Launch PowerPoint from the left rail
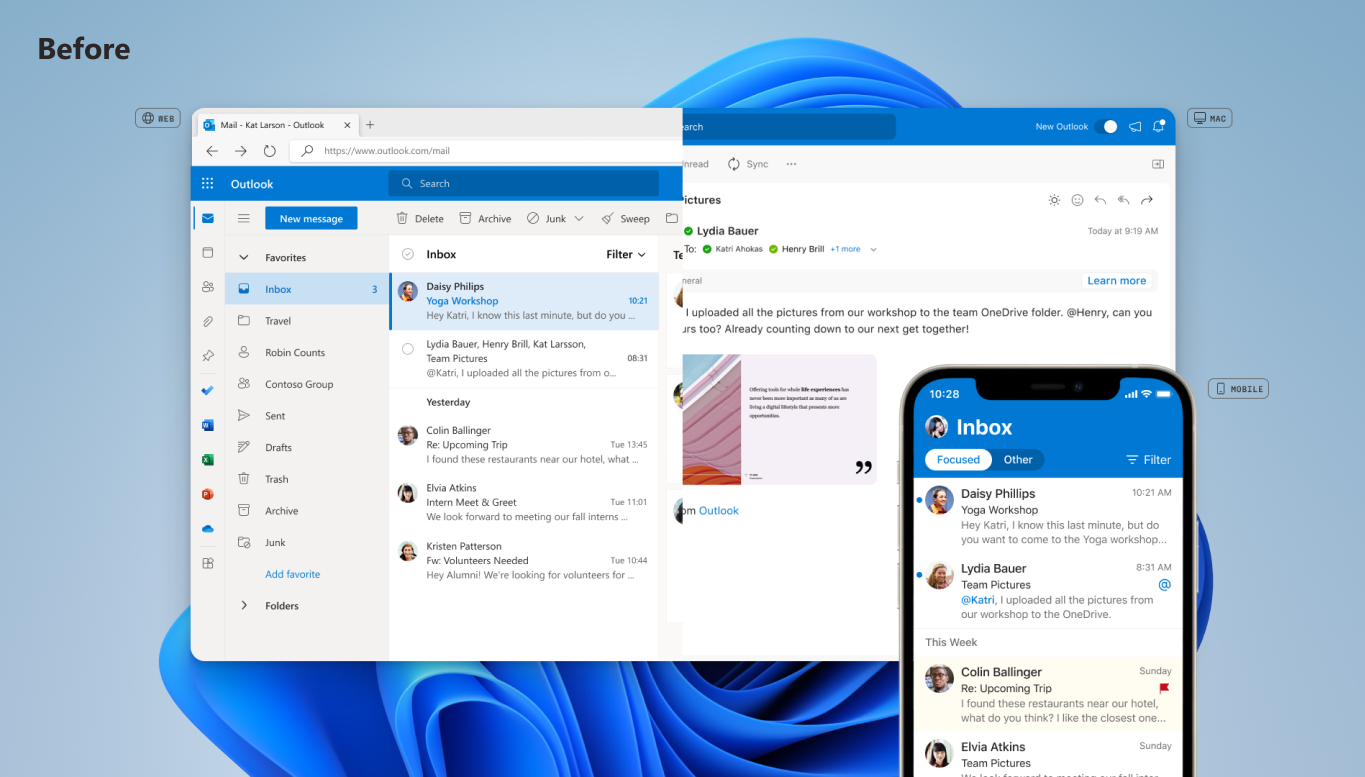Image resolution: width=1365 pixels, height=777 pixels. [x=207, y=494]
